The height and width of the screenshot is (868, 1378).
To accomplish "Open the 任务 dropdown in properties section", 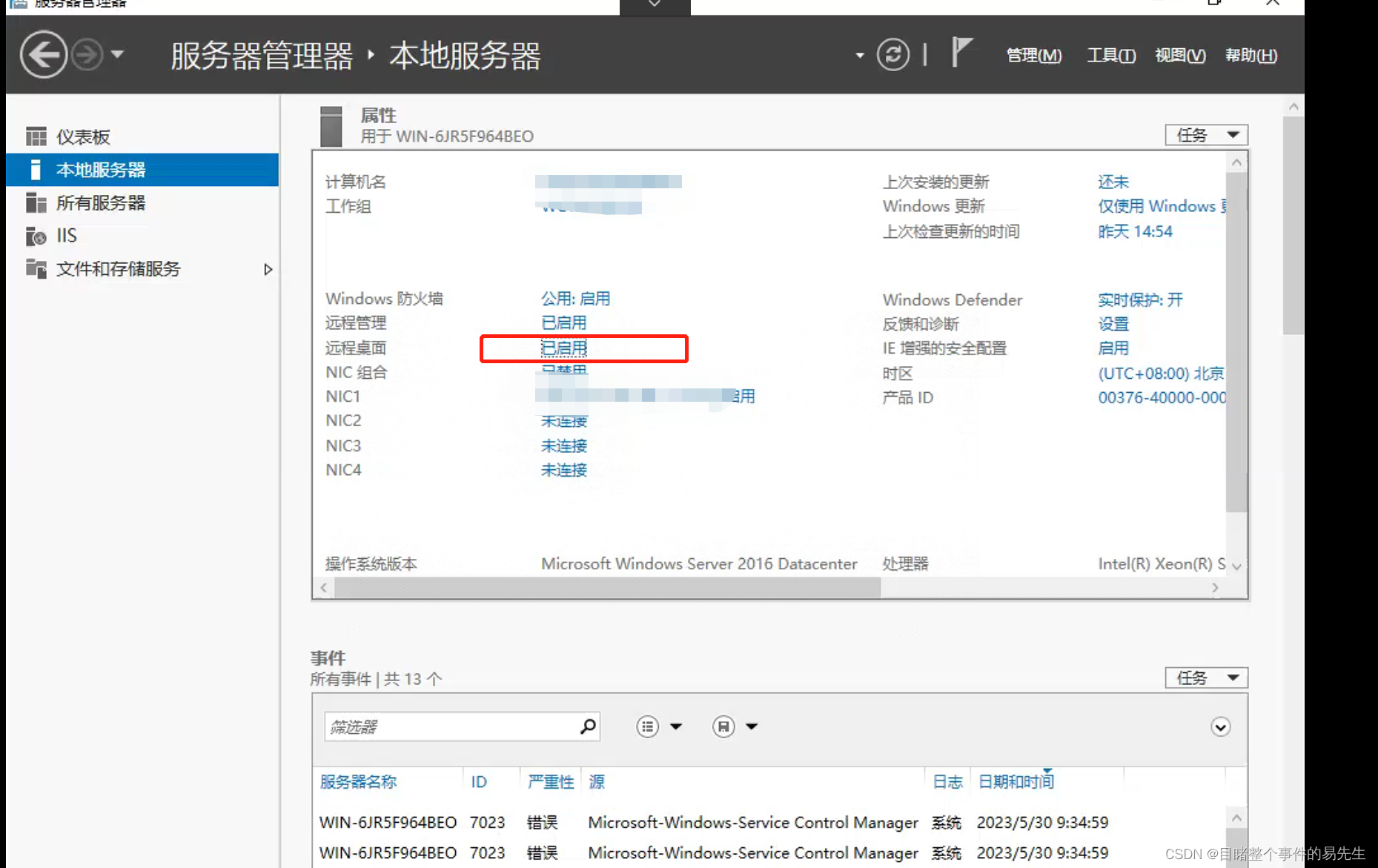I will [1207, 135].
